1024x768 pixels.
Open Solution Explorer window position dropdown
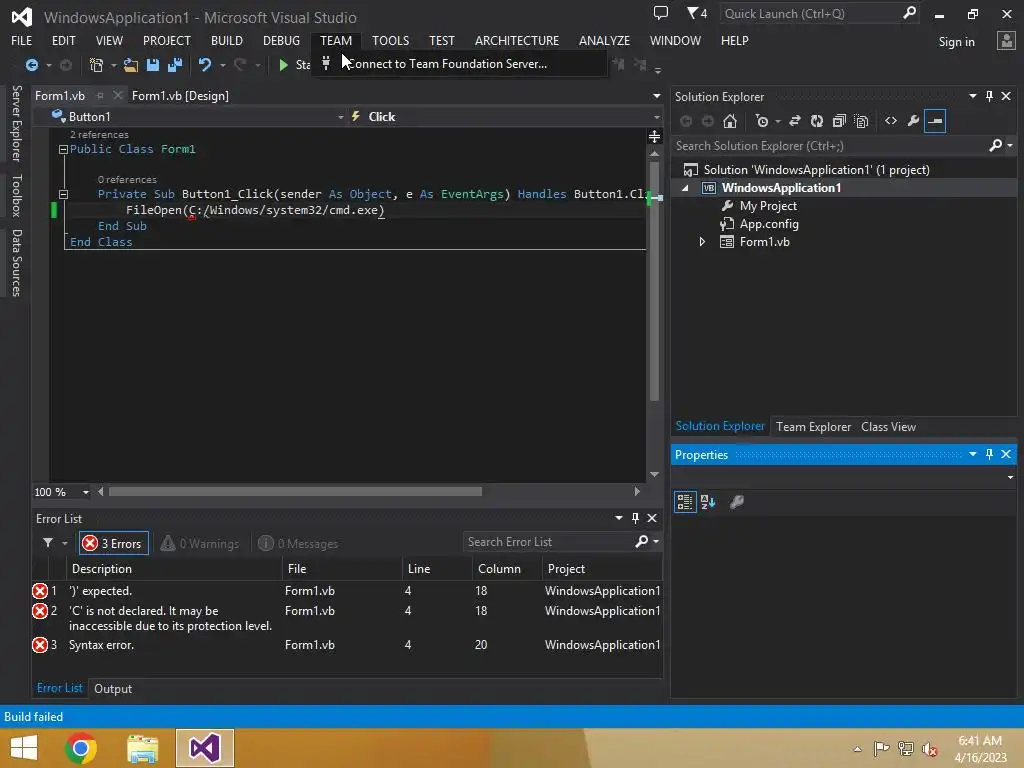972,96
